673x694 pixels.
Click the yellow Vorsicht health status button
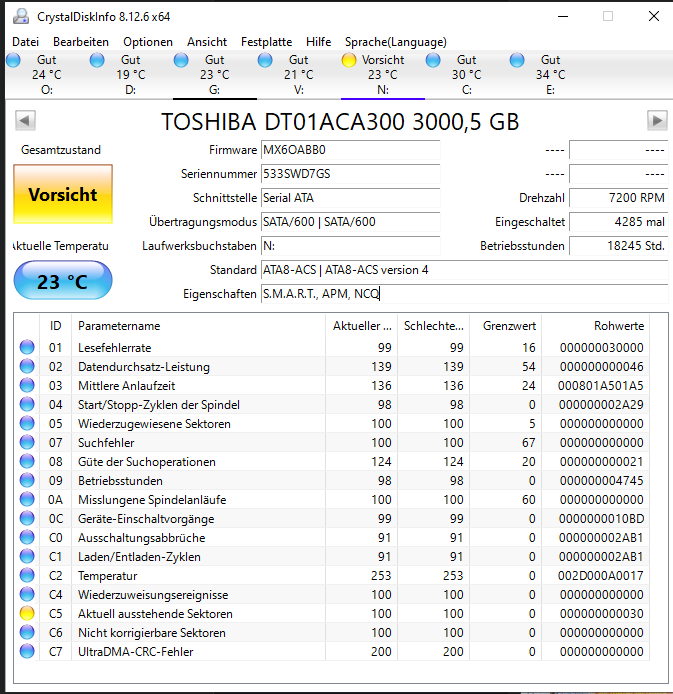[x=63, y=194]
